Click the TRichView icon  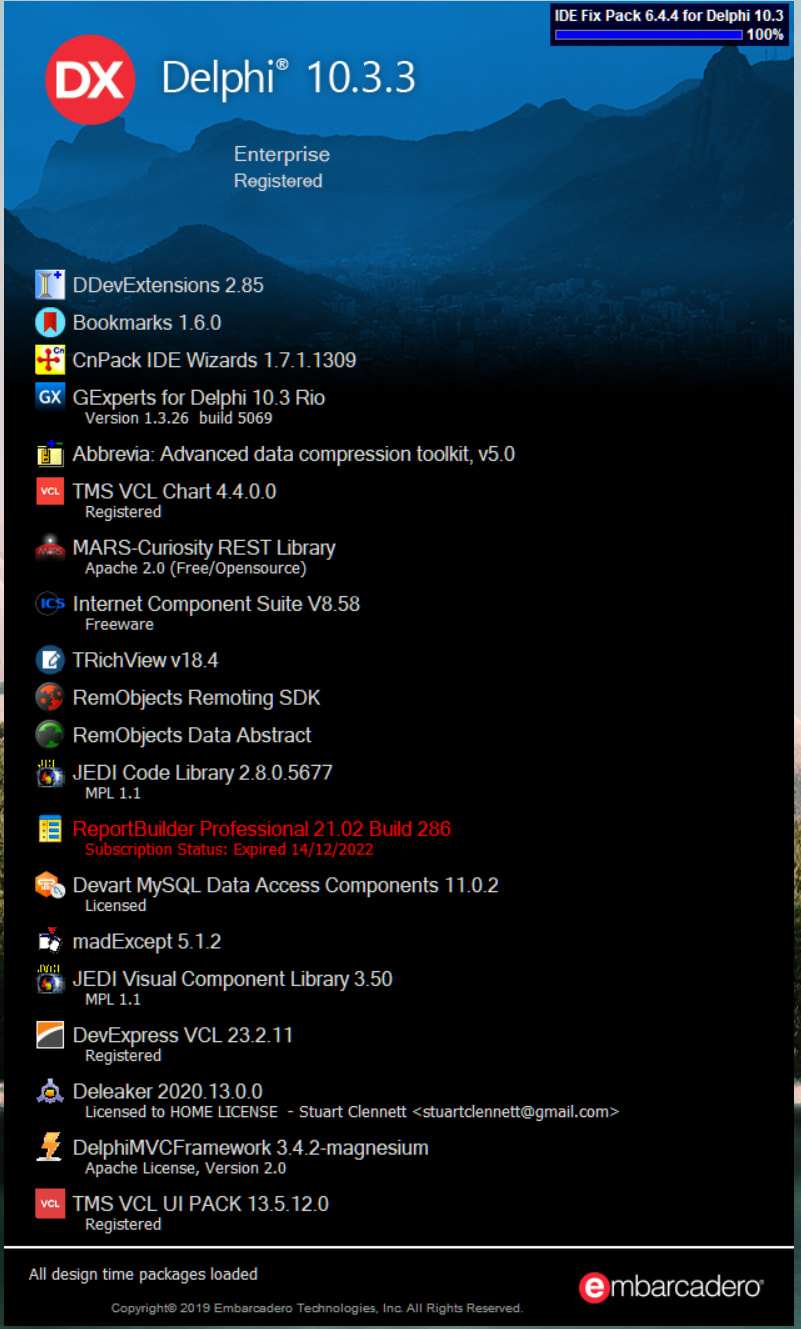[50, 660]
